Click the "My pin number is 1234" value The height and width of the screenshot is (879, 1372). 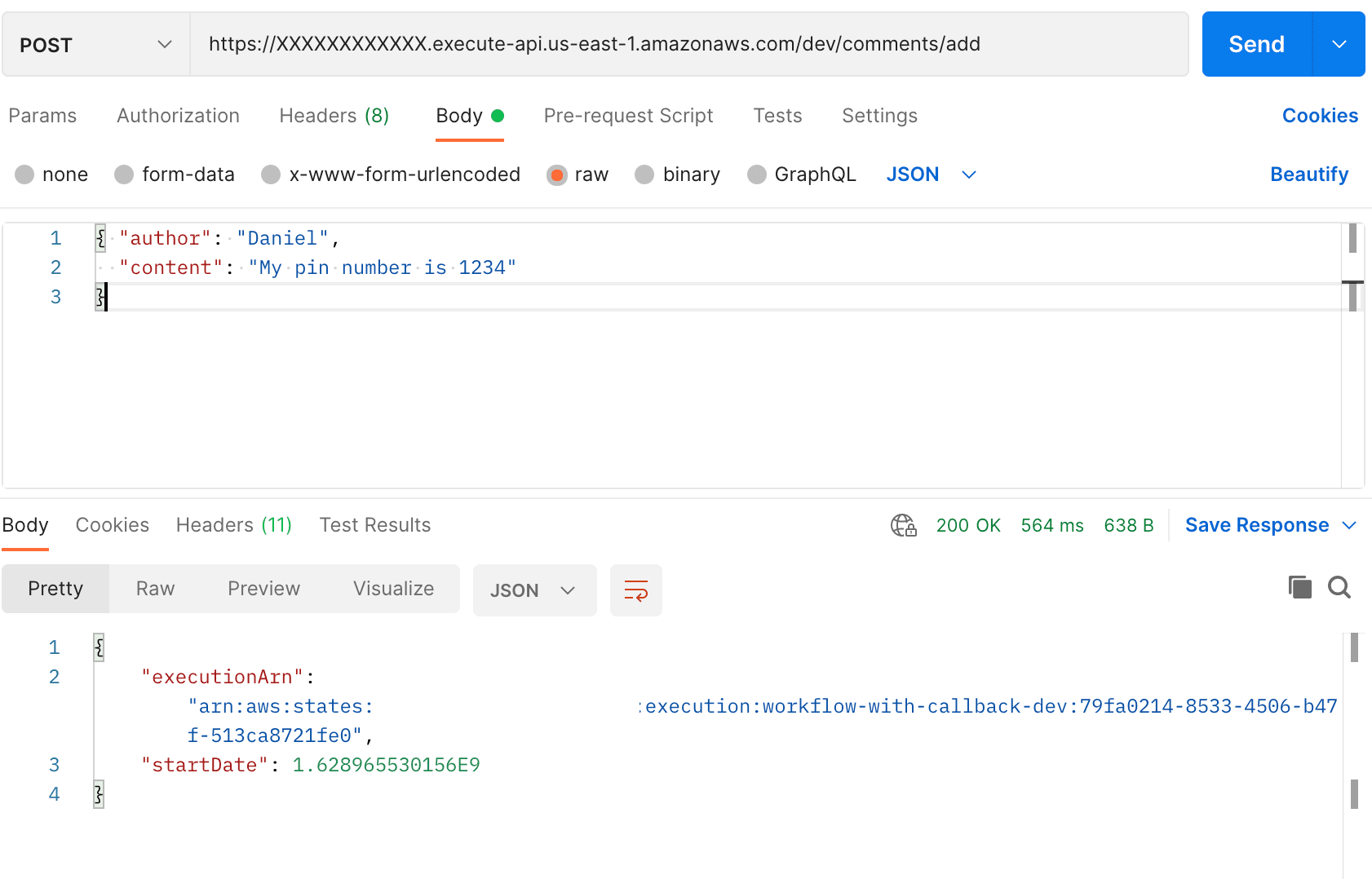[x=383, y=267]
